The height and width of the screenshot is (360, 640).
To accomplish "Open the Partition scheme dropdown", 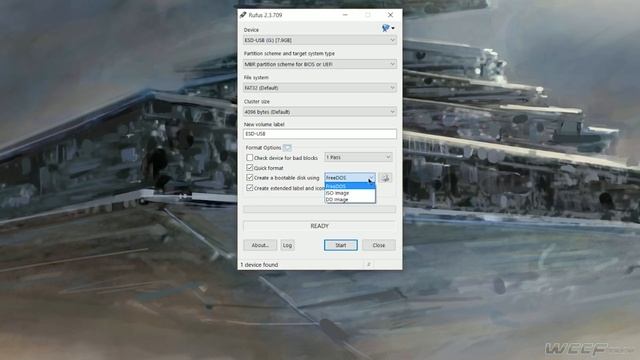I will (x=320, y=64).
